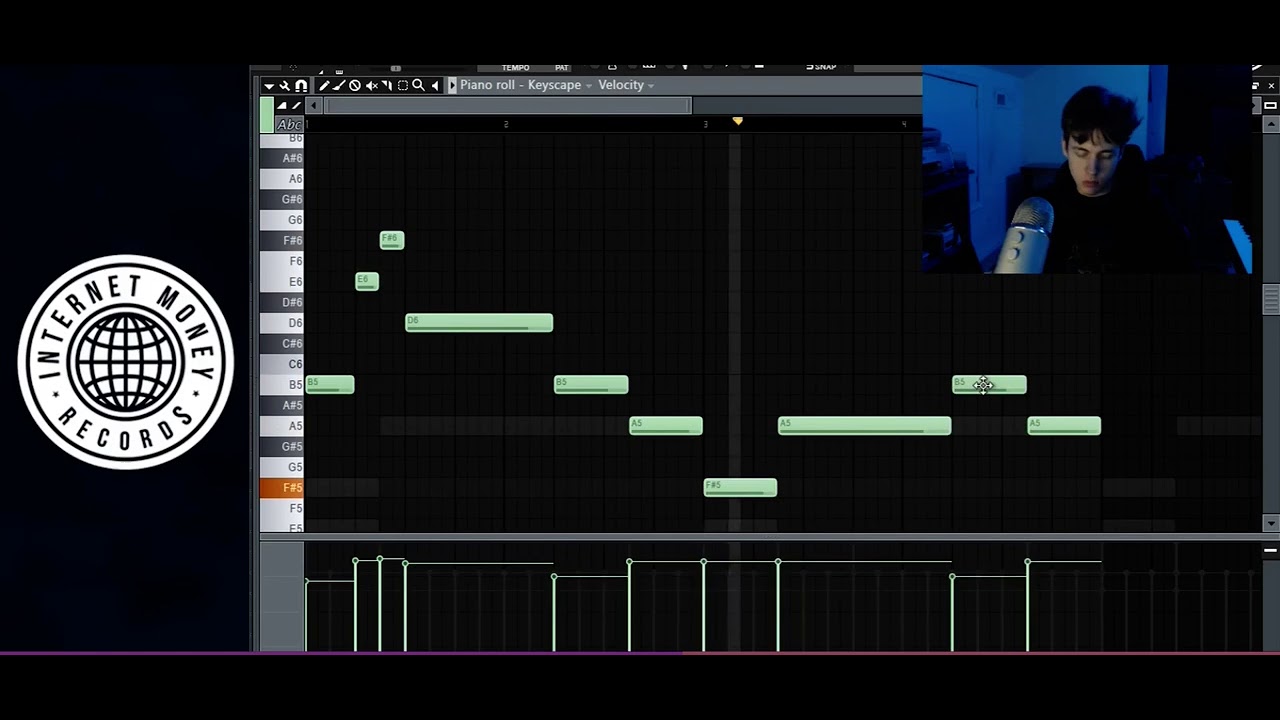Screen dimensions: 1280x720
Task: Click the TEMPO label in top toolbar
Action: [x=515, y=67]
